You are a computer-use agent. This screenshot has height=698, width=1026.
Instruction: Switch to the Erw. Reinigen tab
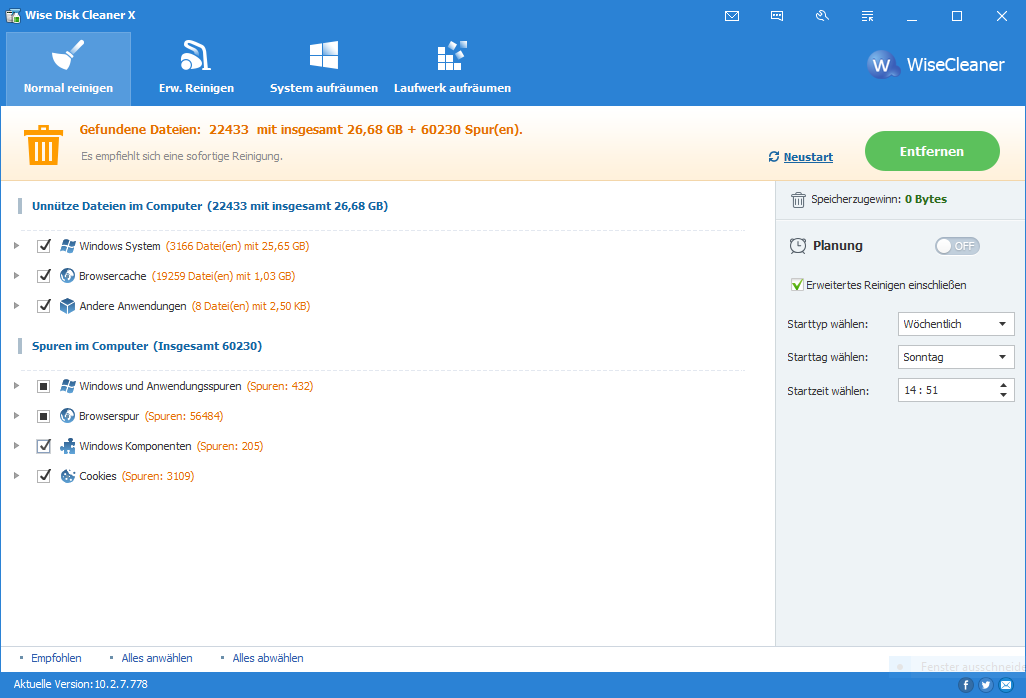pyautogui.click(x=196, y=68)
